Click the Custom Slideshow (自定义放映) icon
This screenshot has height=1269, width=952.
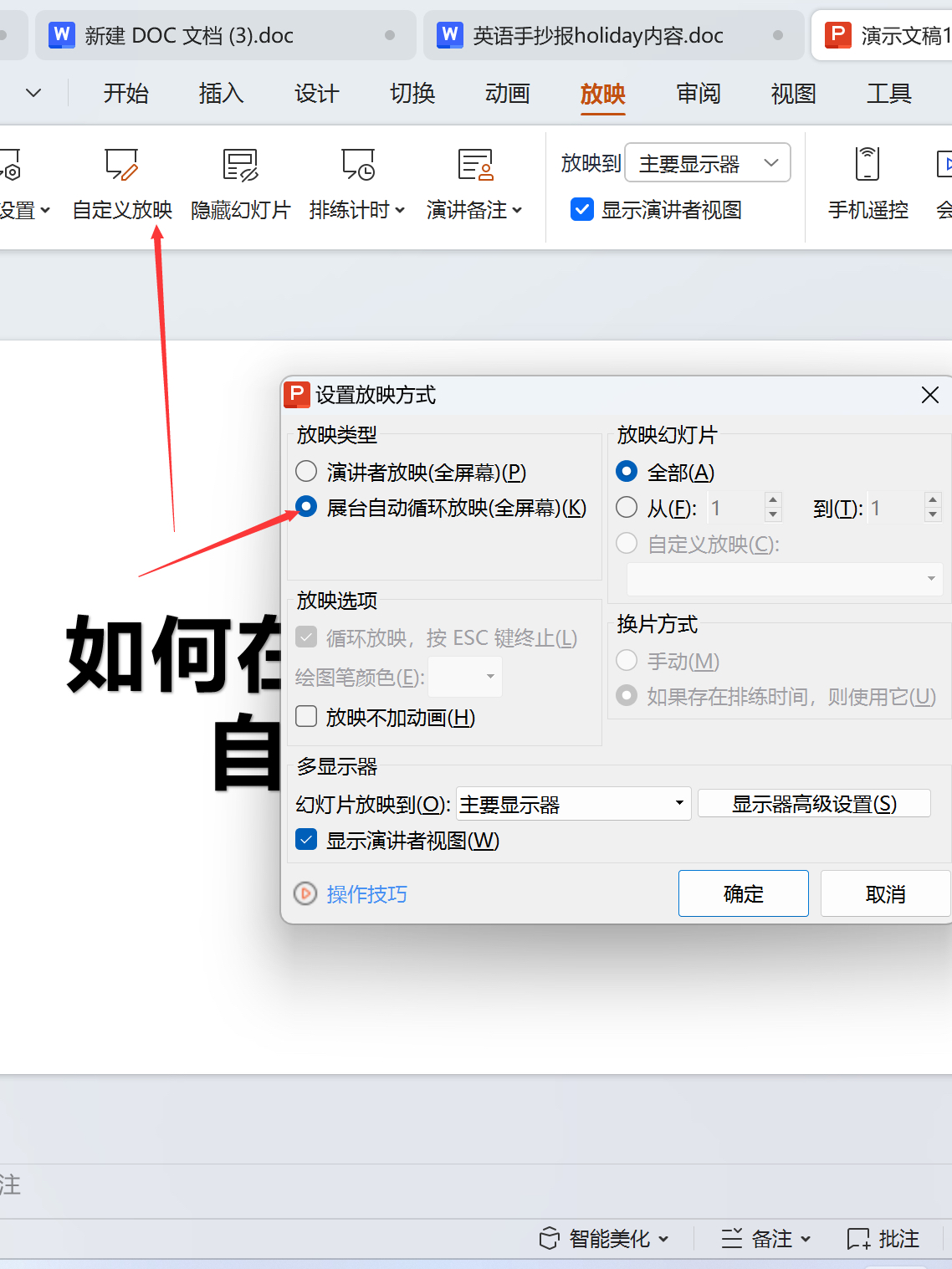pos(122,165)
